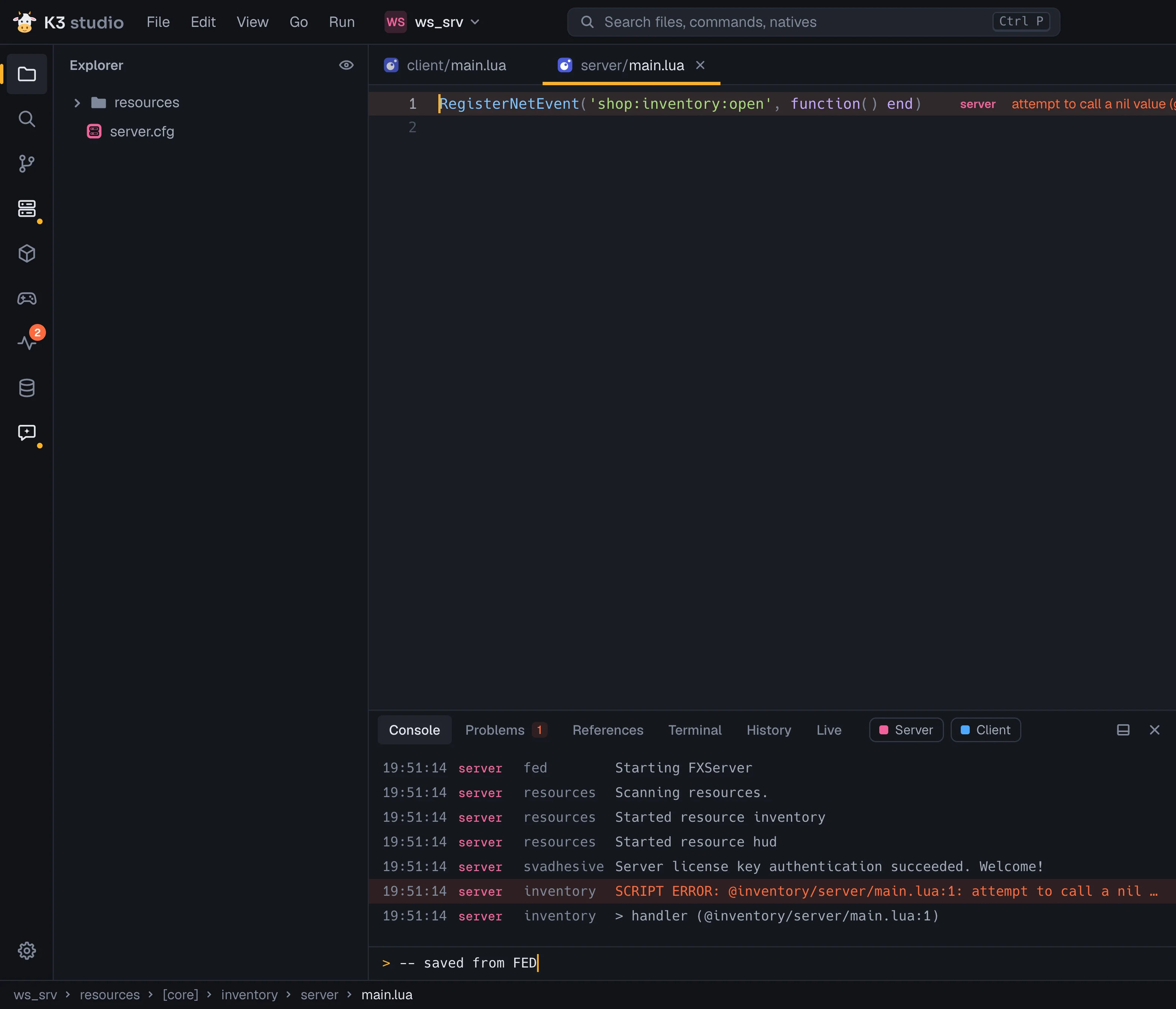Toggle the Server console filter
This screenshot has height=1009, width=1176.
[907, 730]
